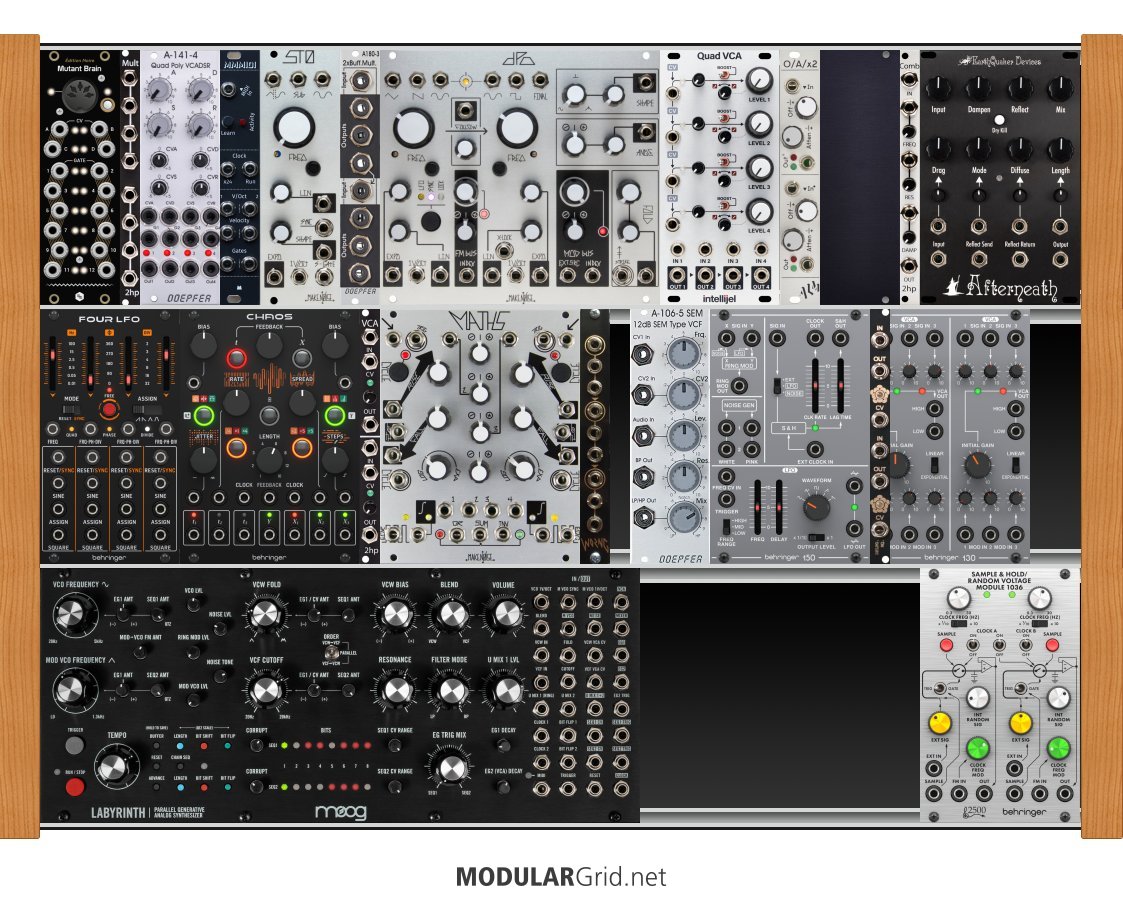Click the Length knob on Afterneath

[x=1060, y=150]
